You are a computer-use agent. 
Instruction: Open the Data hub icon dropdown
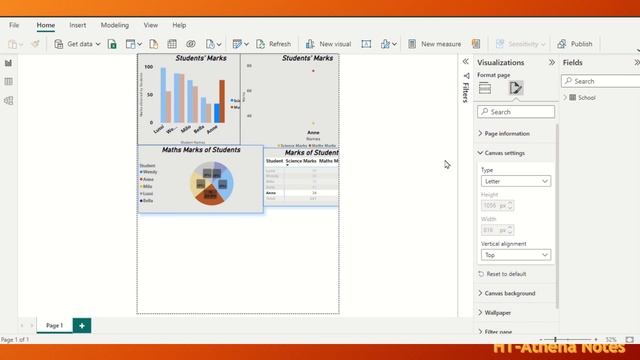pos(133,44)
